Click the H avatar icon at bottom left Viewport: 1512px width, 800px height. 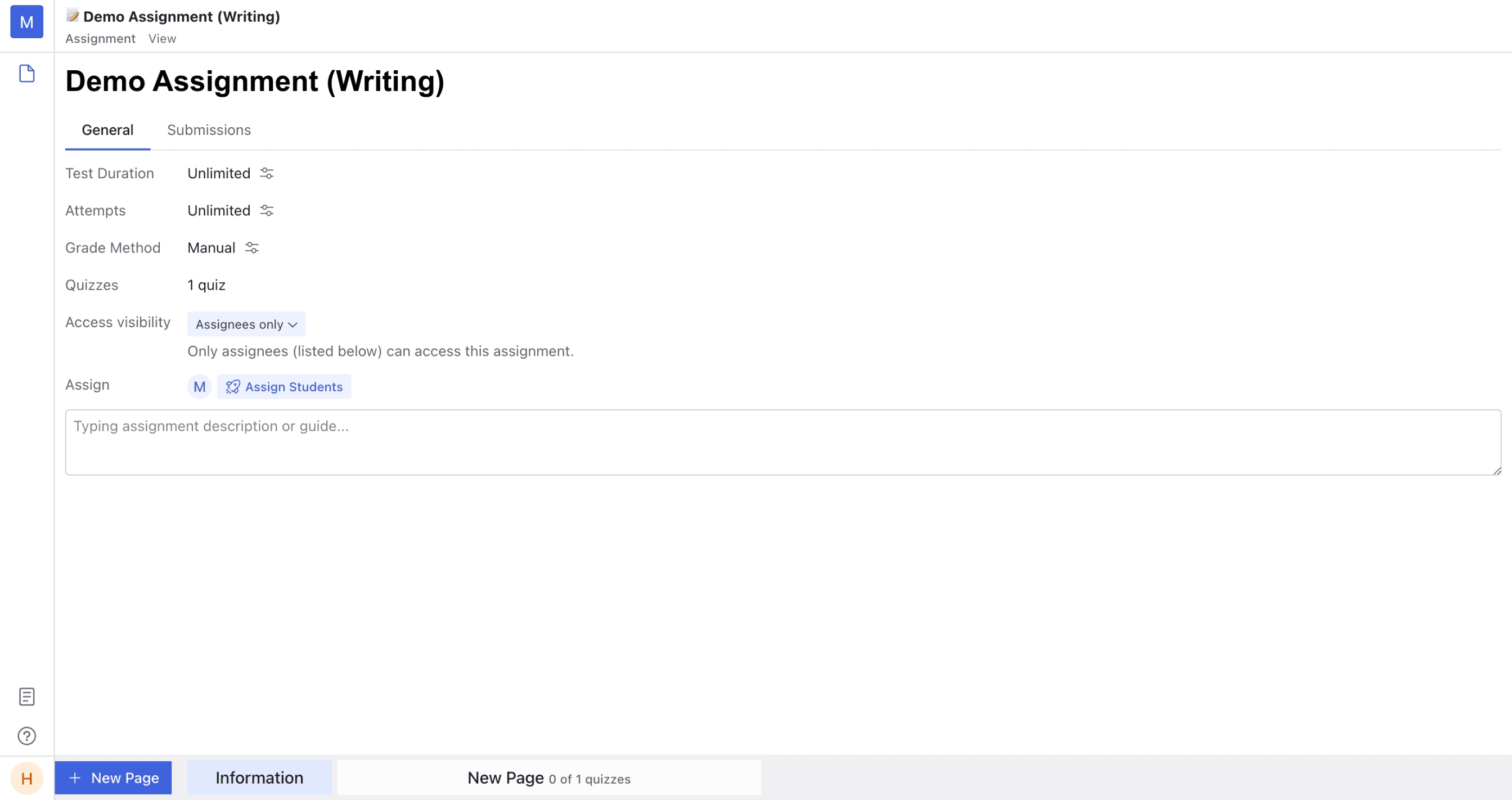(27, 778)
